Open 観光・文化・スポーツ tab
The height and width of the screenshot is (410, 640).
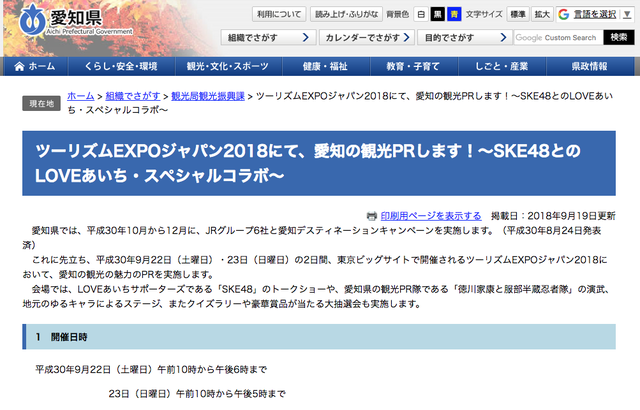228,66
